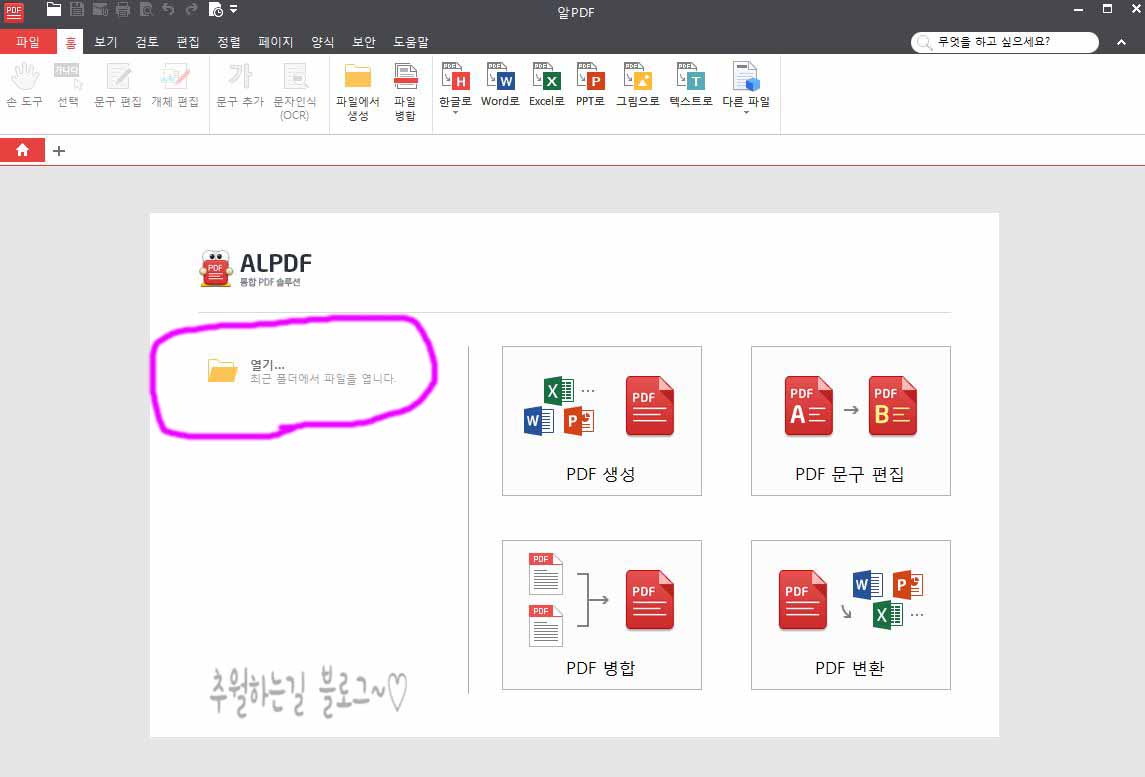Open the 검토 ribbon tab
The image size is (1145, 777).
pos(147,42)
